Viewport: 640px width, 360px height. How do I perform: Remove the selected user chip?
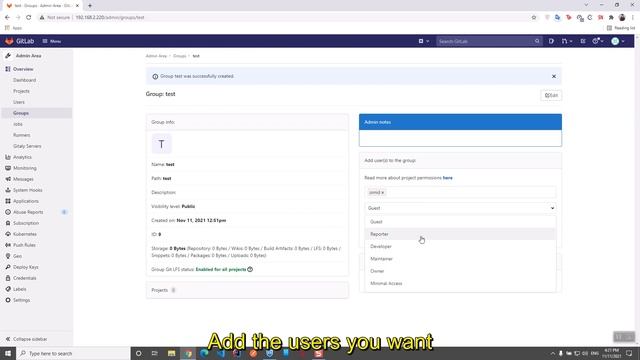click(383, 193)
